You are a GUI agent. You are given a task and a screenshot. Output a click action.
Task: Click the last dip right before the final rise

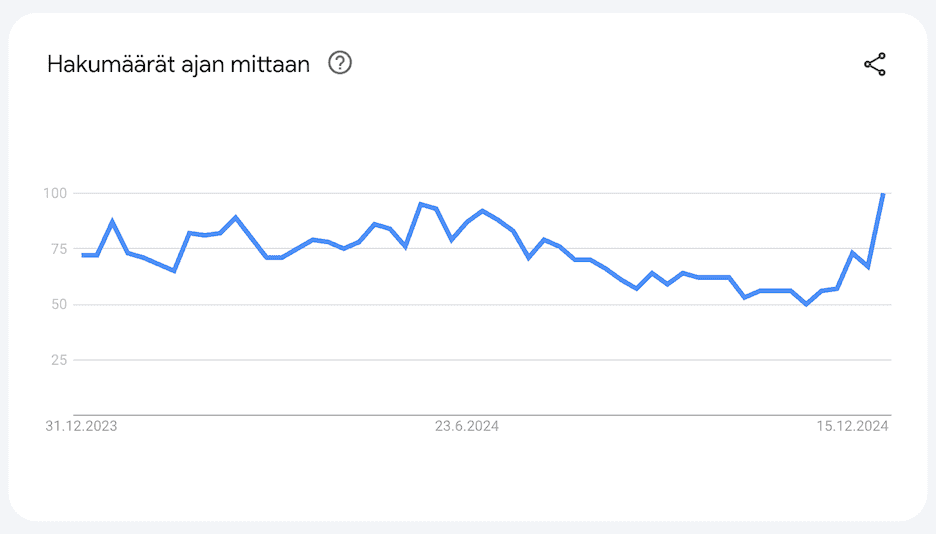tap(868, 267)
